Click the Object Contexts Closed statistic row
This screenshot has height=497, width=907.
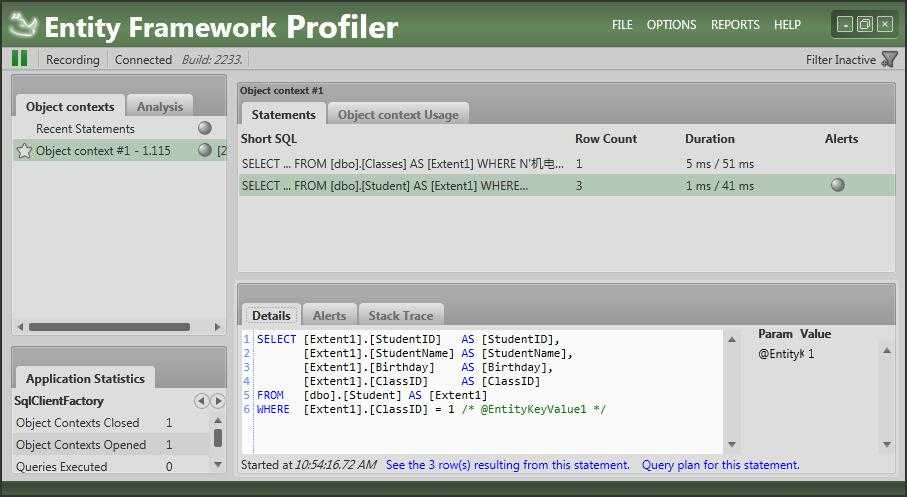click(x=110, y=423)
